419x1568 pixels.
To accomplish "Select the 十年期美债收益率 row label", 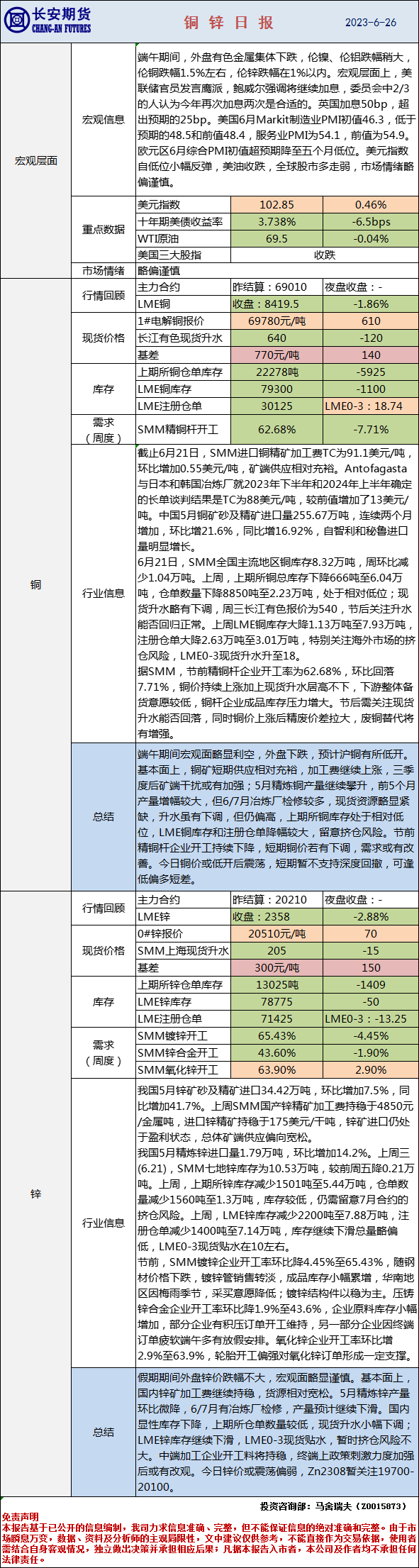I will (183, 222).
